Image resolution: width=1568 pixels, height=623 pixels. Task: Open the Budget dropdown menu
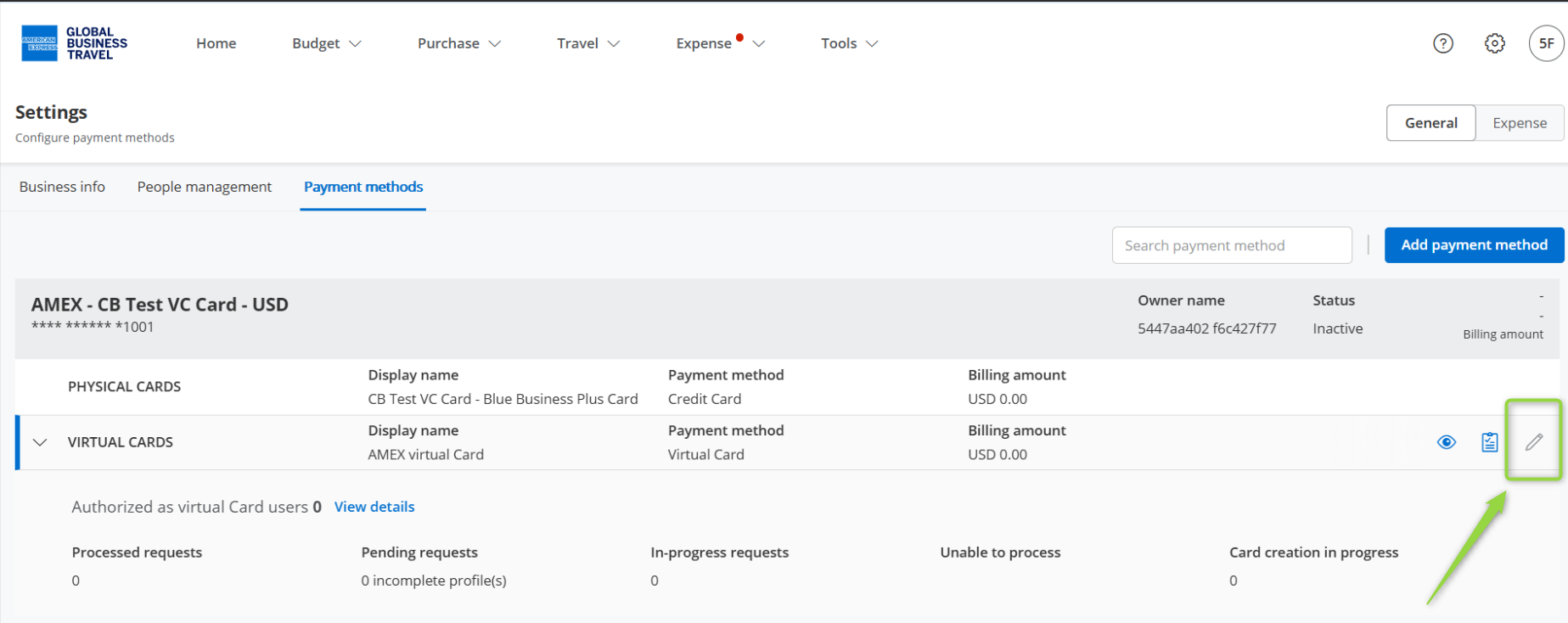pos(327,43)
